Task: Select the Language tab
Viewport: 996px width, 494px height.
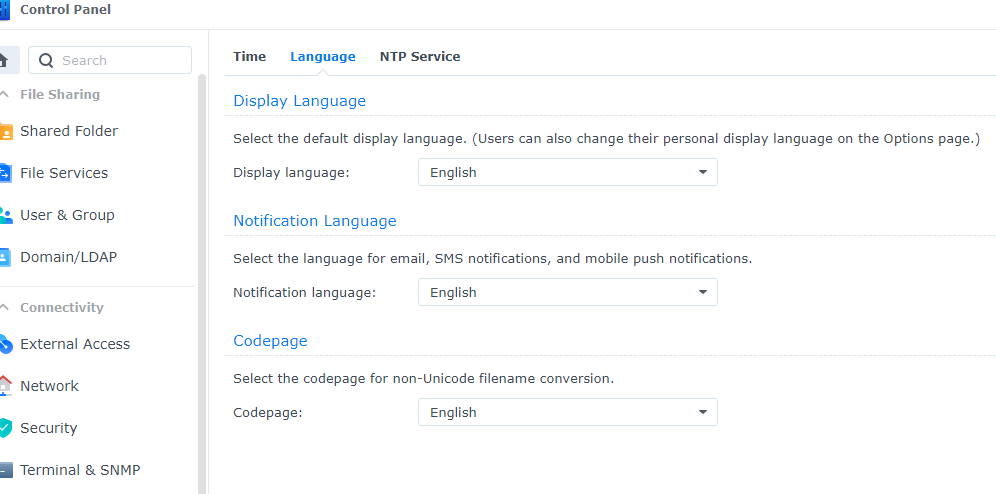Action: coord(322,56)
